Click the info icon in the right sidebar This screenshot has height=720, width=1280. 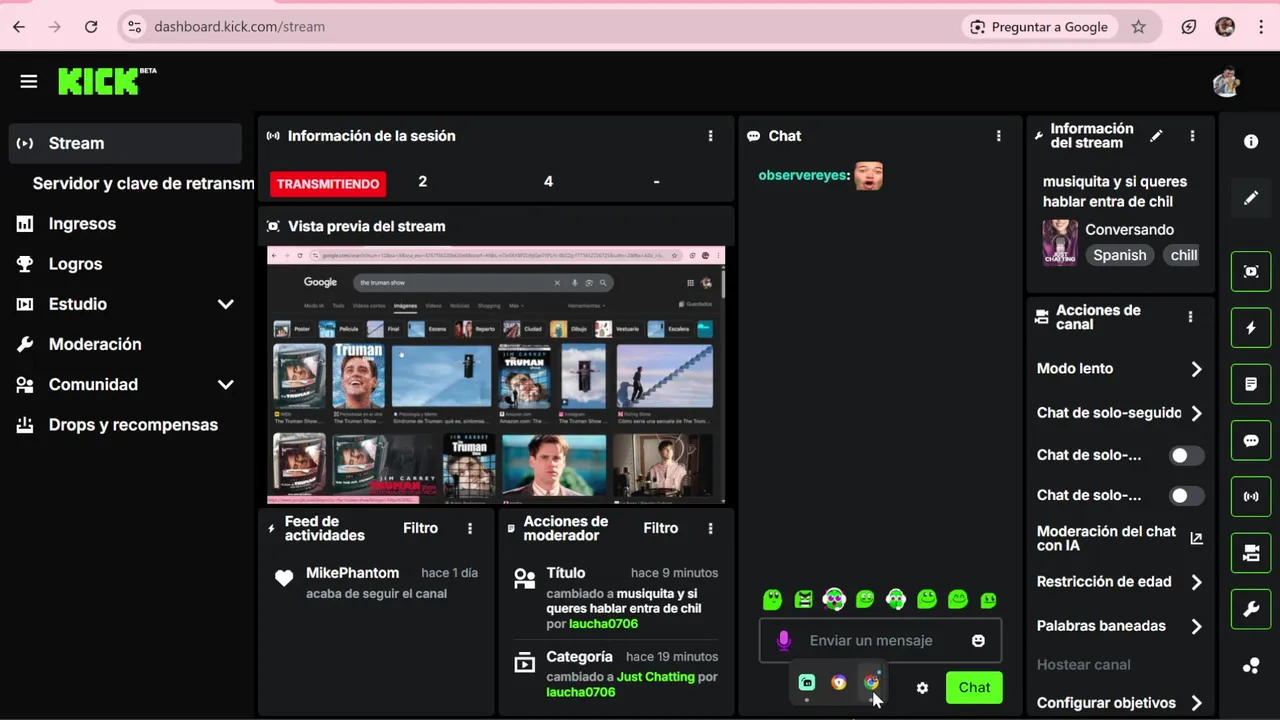tap(1251, 142)
